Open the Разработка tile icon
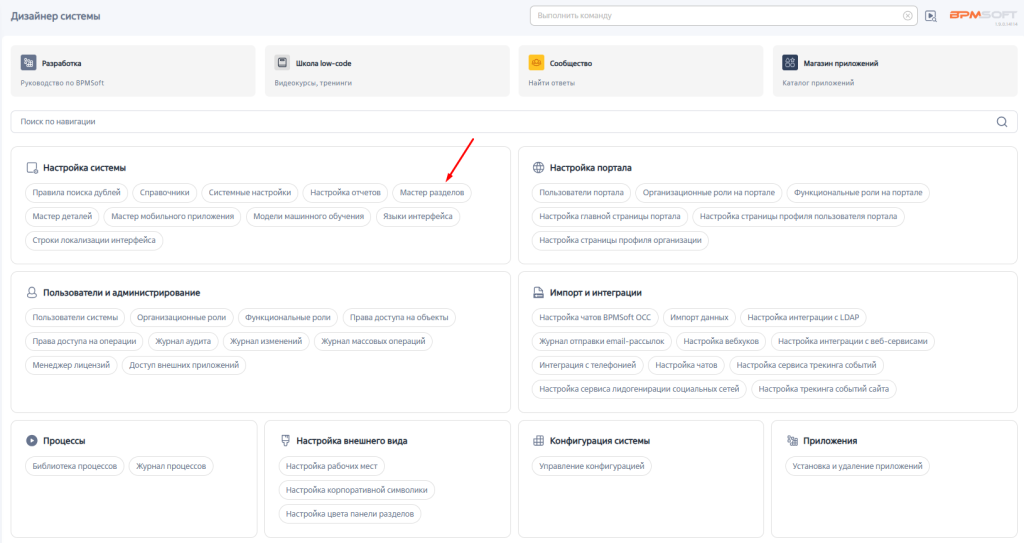The width and height of the screenshot is (1024, 543). click(x=28, y=63)
